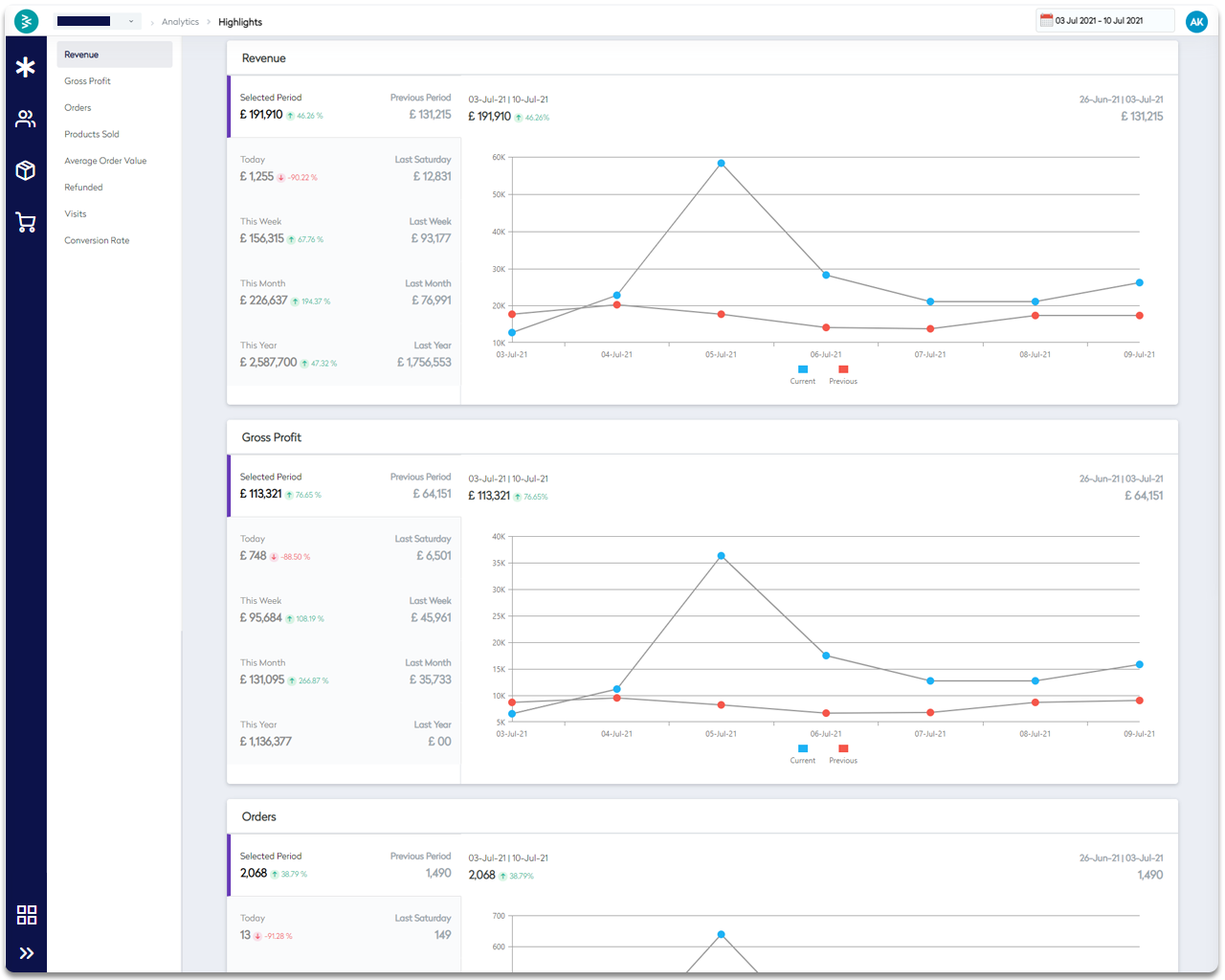Open the Products box icon in the sidebar
This screenshot has height=980, width=1225.
point(25,169)
